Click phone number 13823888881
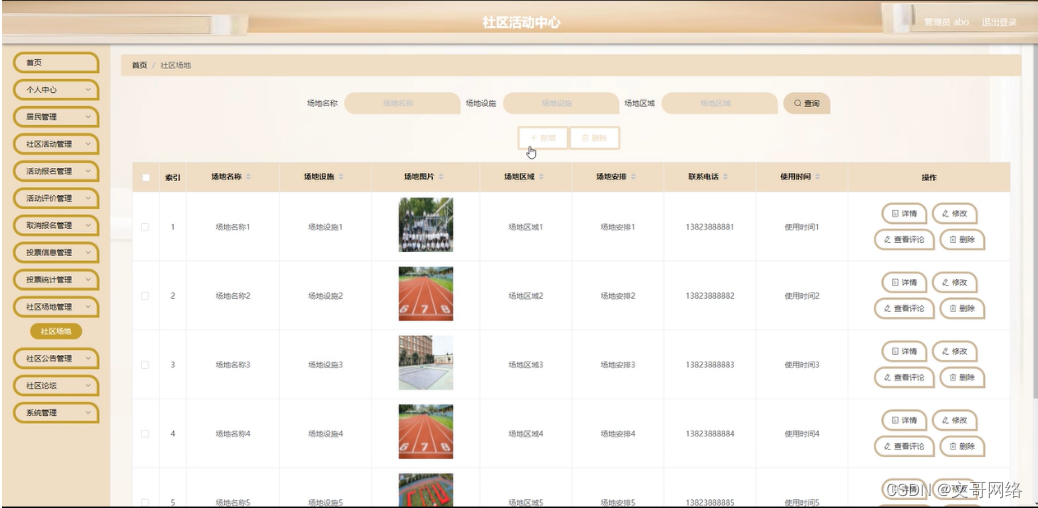This screenshot has width=1038, height=508. click(x=710, y=227)
